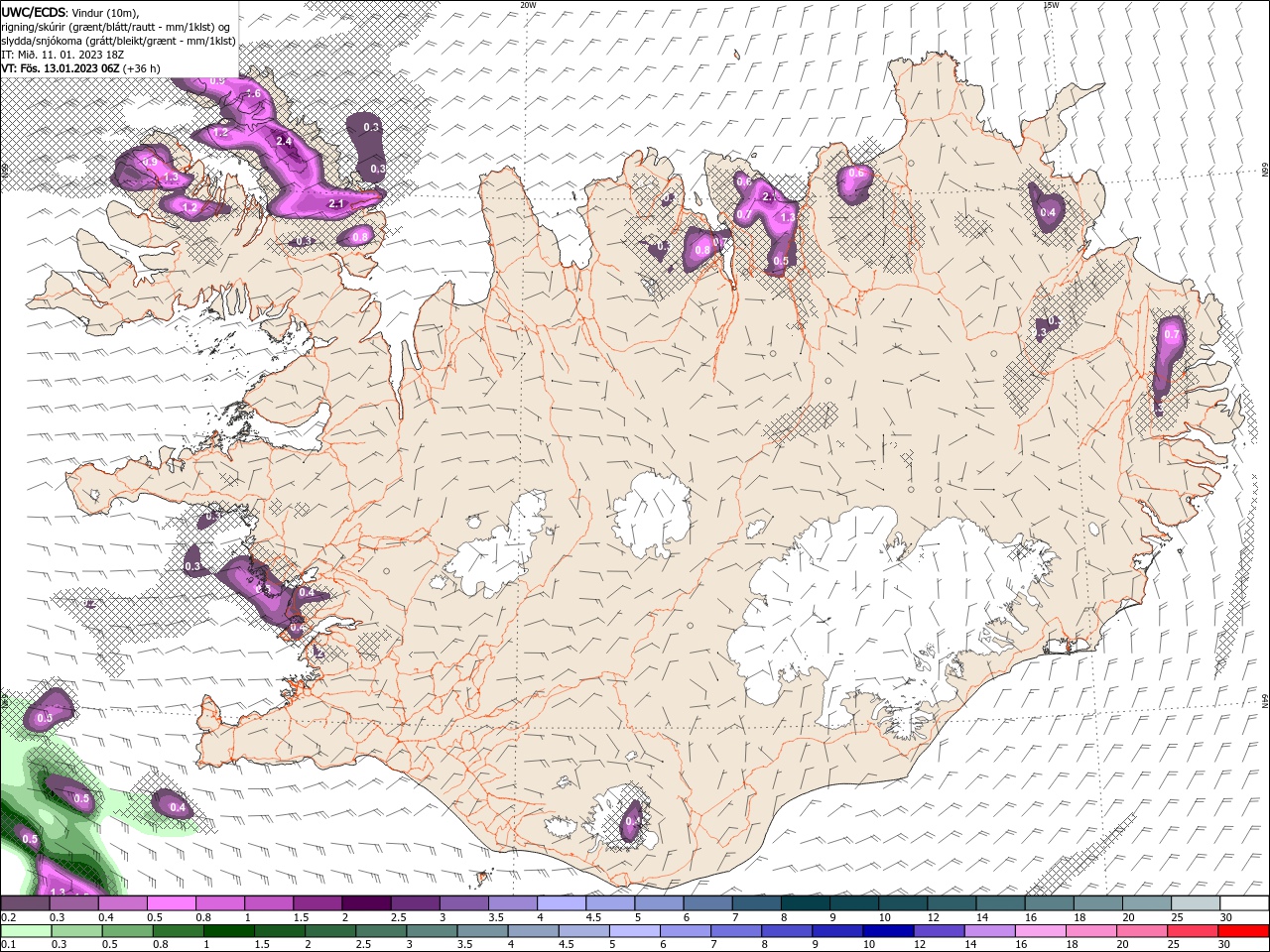This screenshot has width=1270, height=952.
Task: Click the 20W longitude label at the top
Action: point(528,5)
